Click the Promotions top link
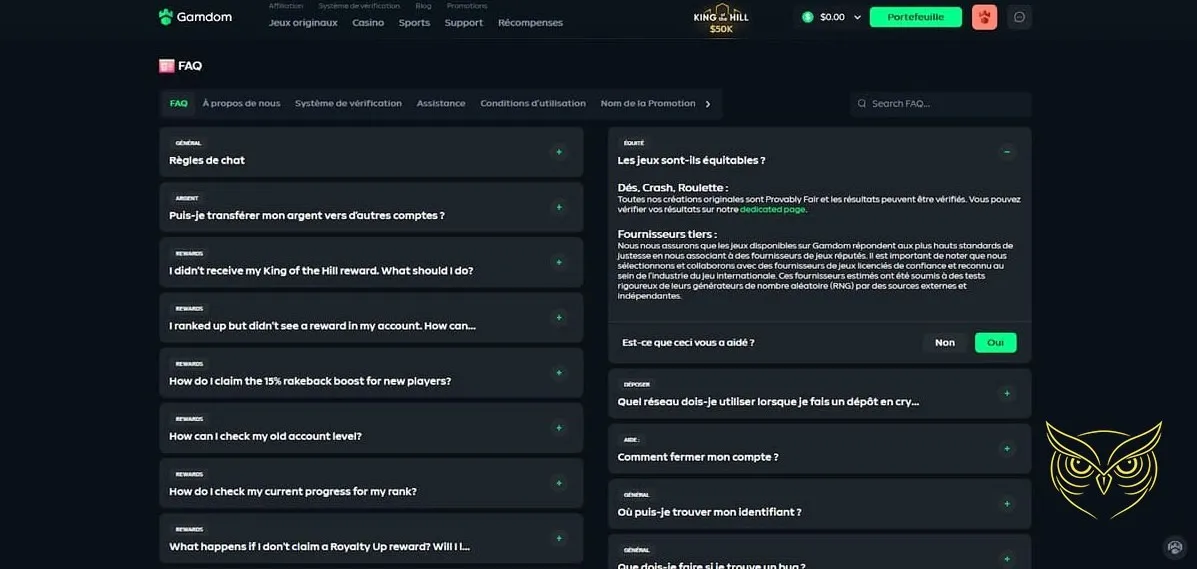Screen dimensions: 1197x569 [x=467, y=5]
